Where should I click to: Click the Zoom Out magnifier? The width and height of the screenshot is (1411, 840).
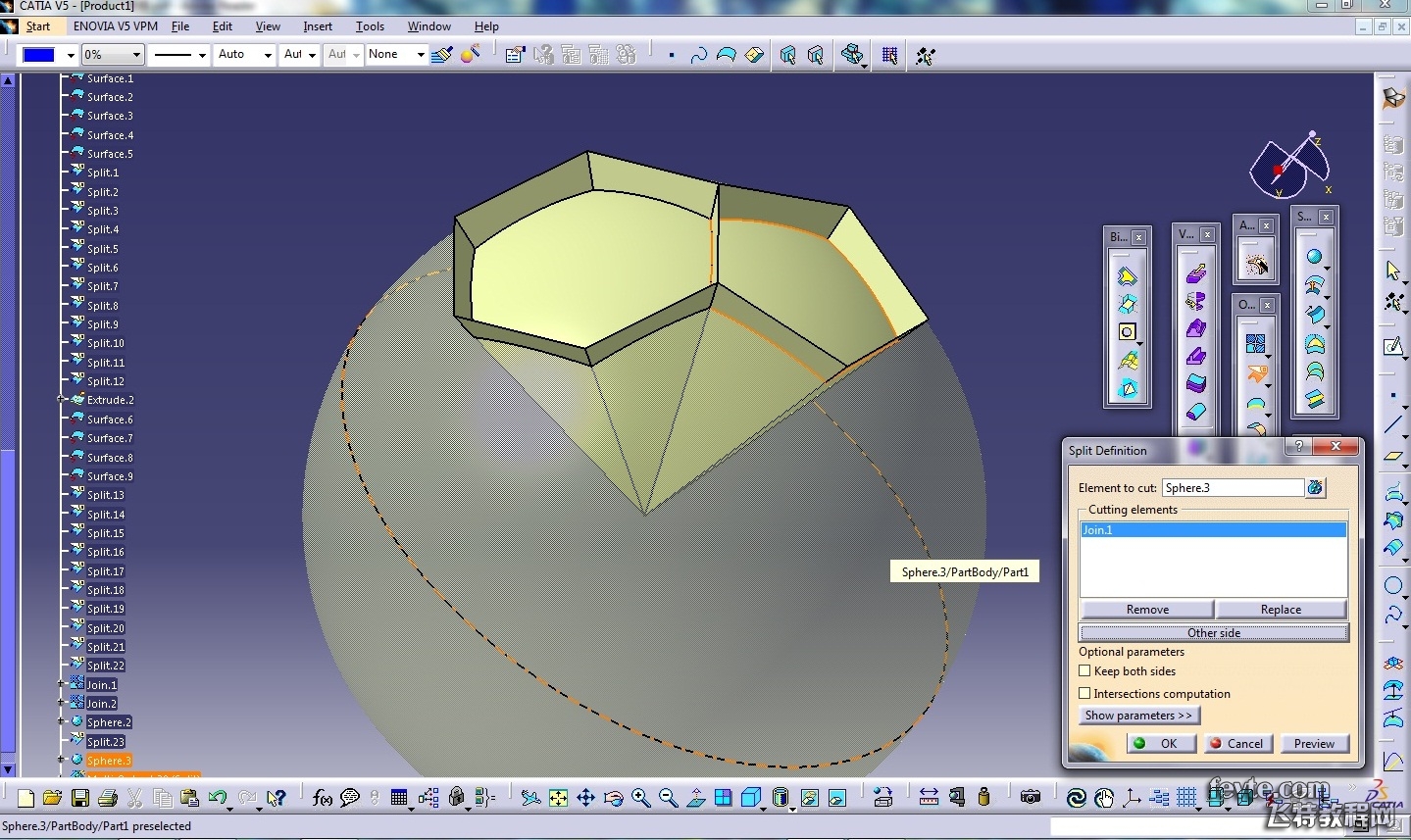click(x=668, y=798)
